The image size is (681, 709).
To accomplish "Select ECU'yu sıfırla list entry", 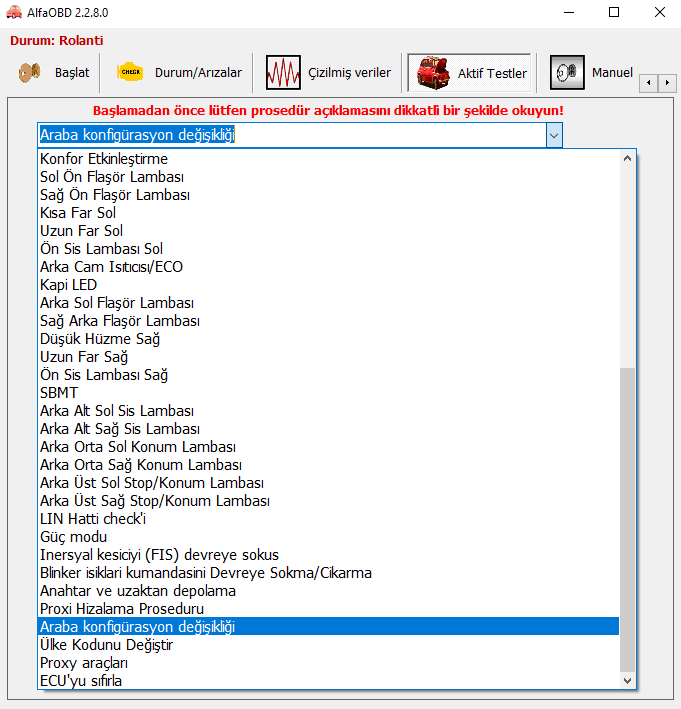I will [81, 681].
